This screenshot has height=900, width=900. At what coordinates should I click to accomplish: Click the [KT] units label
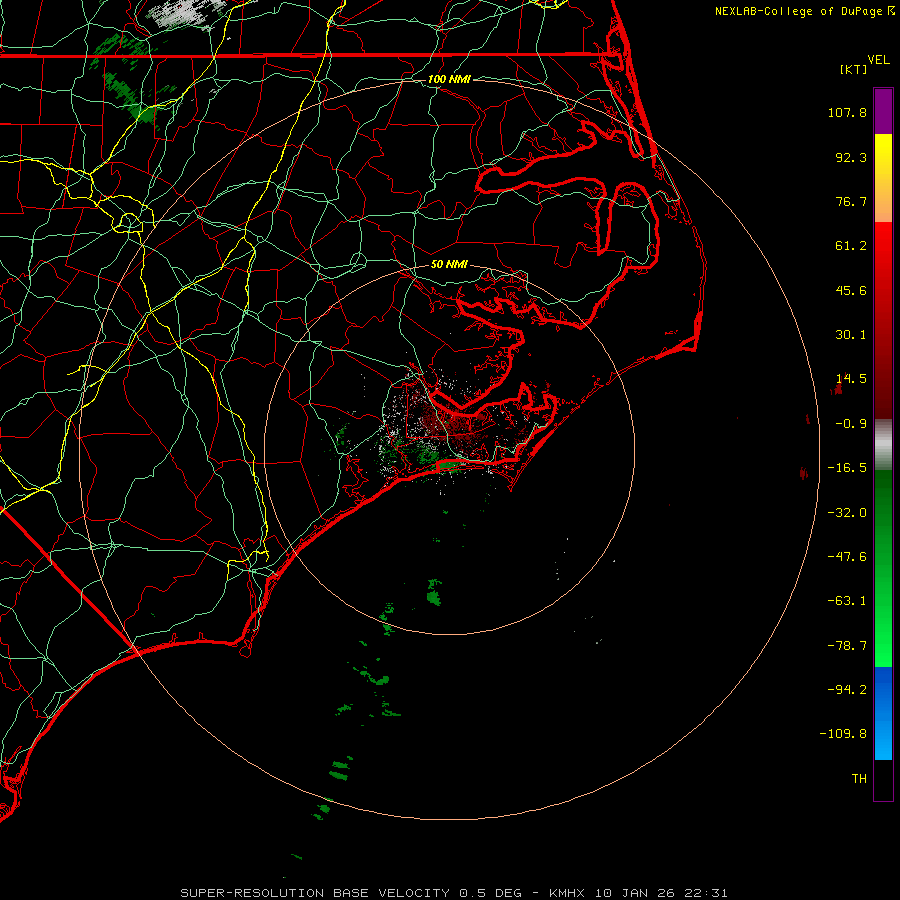(854, 69)
